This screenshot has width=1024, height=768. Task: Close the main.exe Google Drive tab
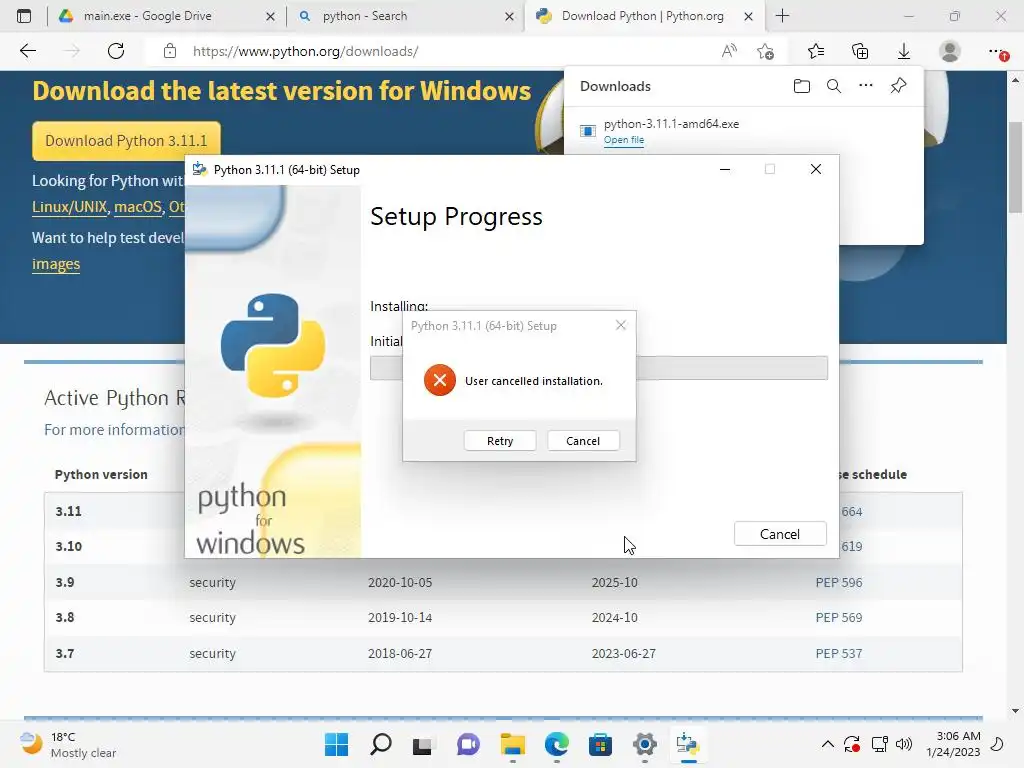[x=270, y=16]
